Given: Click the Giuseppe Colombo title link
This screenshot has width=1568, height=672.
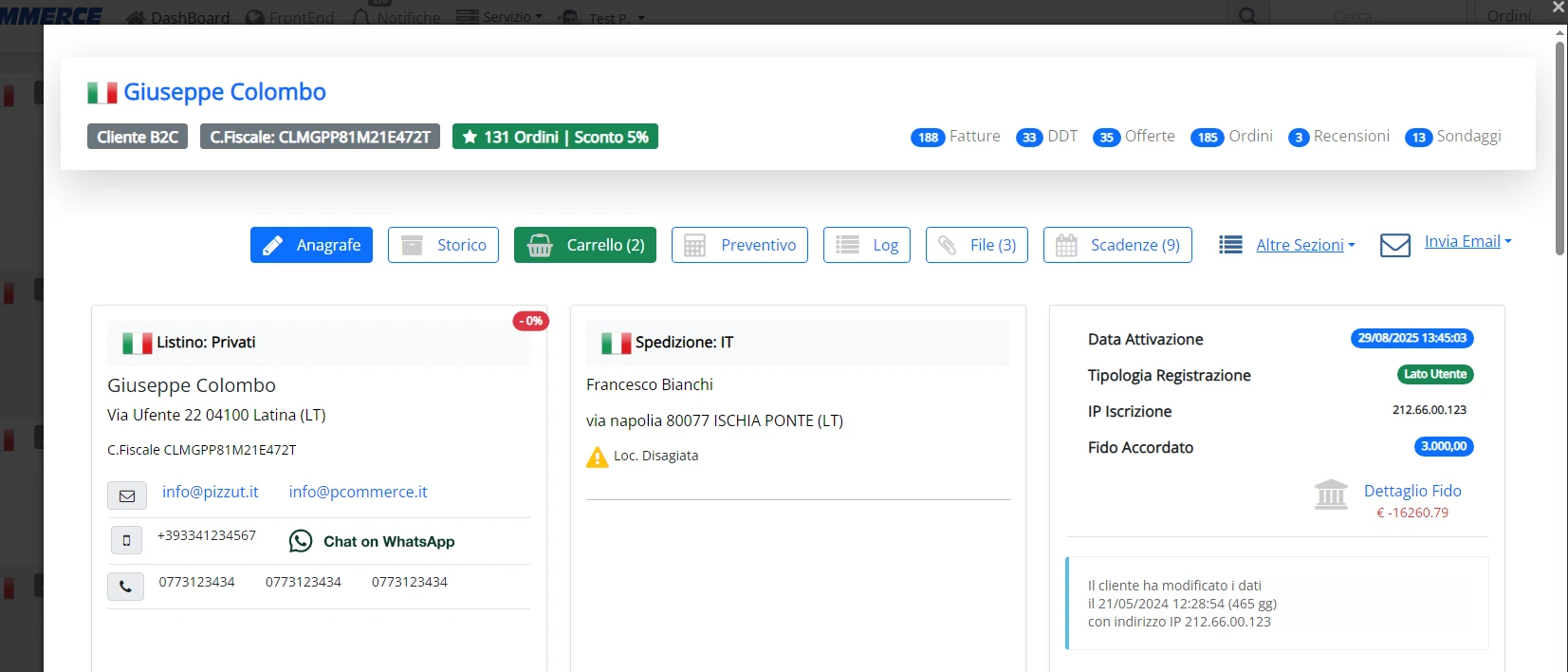Looking at the screenshot, I should tap(225, 92).
